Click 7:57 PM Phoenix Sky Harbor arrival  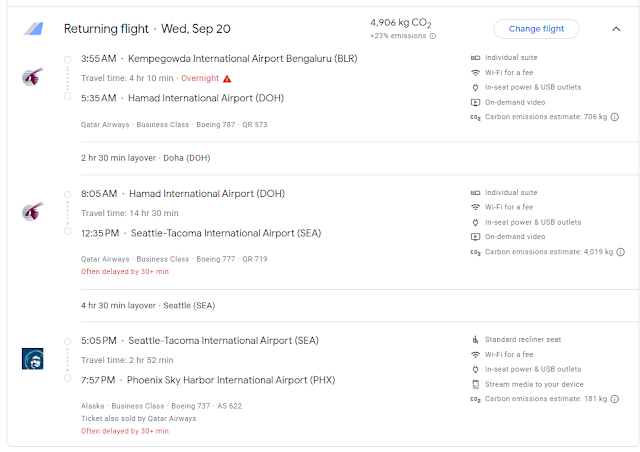pyautogui.click(x=208, y=380)
